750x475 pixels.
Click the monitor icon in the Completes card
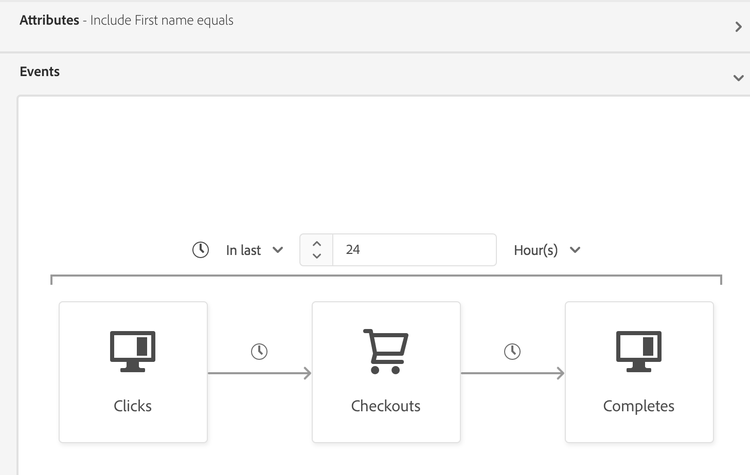tap(639, 351)
